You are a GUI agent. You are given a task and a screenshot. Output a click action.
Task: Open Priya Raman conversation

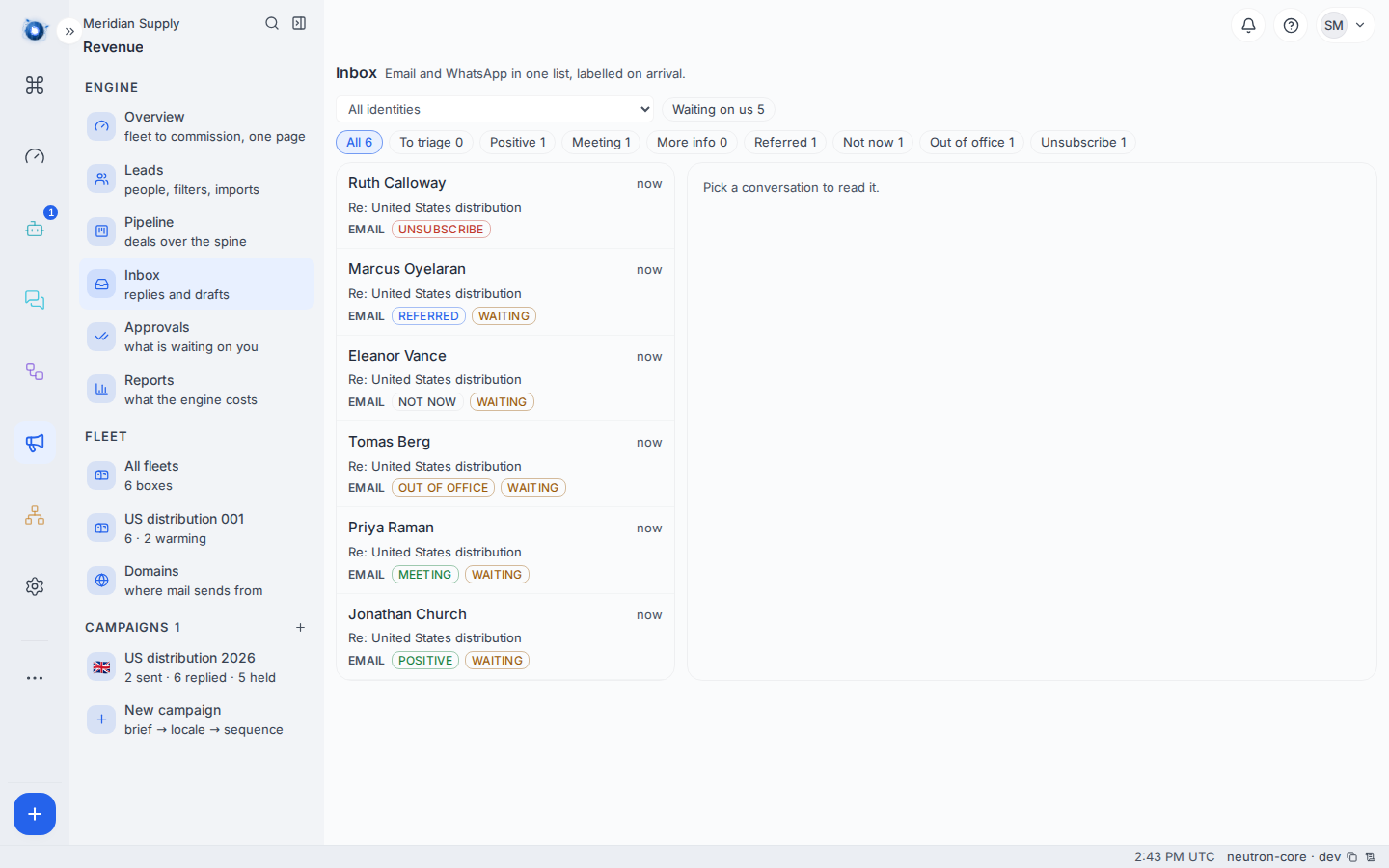coord(505,551)
